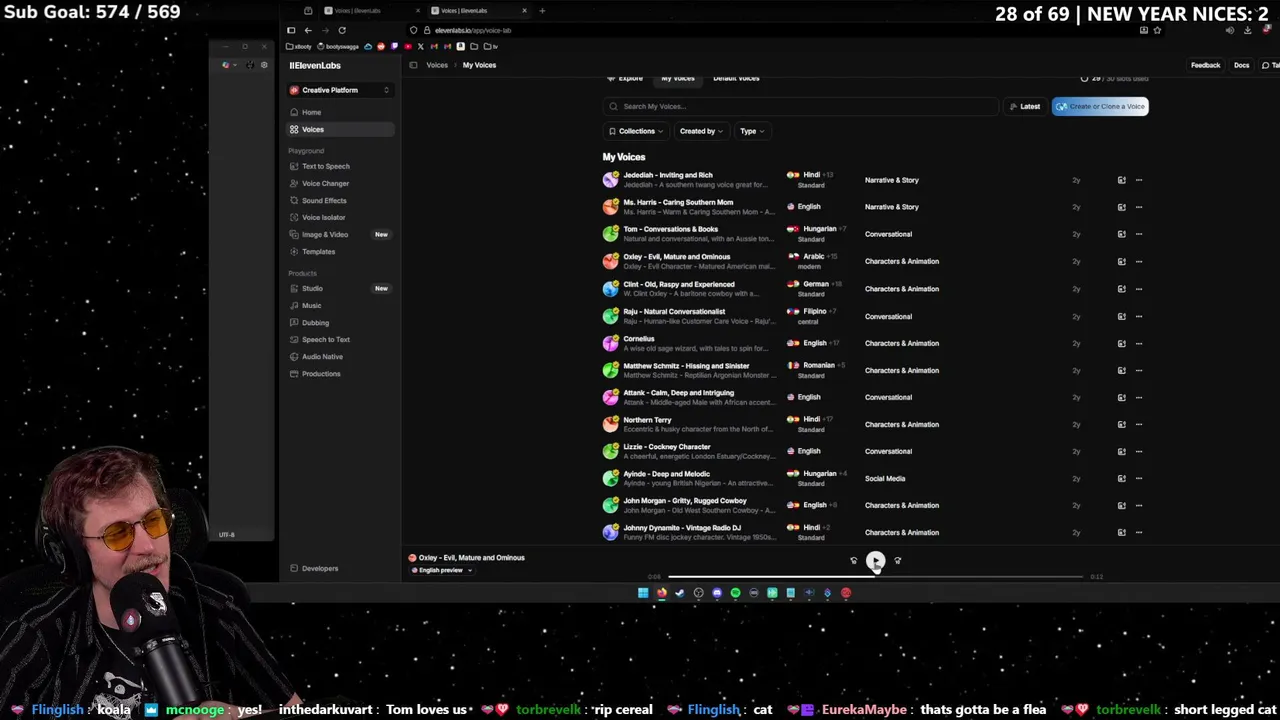Open the Latest sort dropdown
The image size is (1280, 720).
pos(1024,106)
